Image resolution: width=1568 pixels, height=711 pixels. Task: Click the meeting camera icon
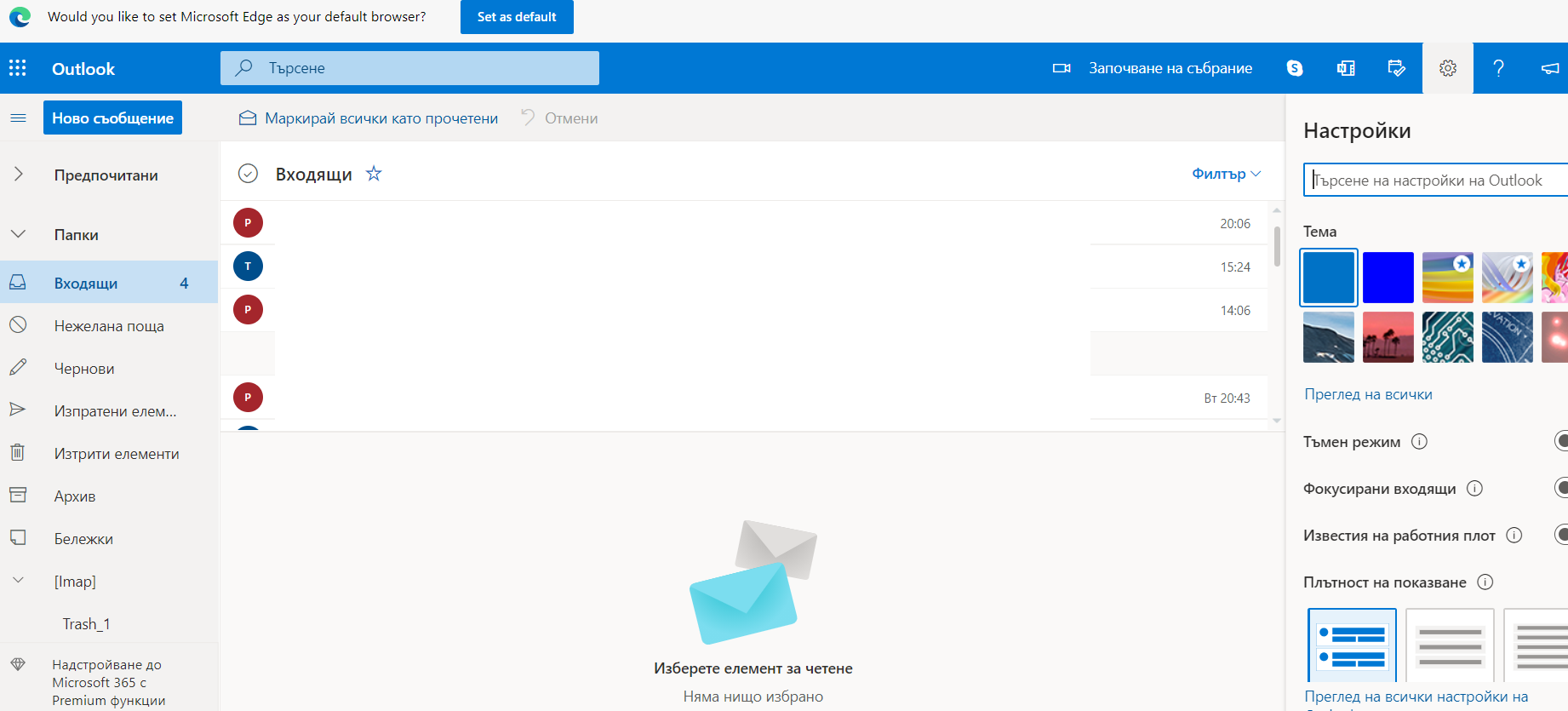click(1062, 68)
